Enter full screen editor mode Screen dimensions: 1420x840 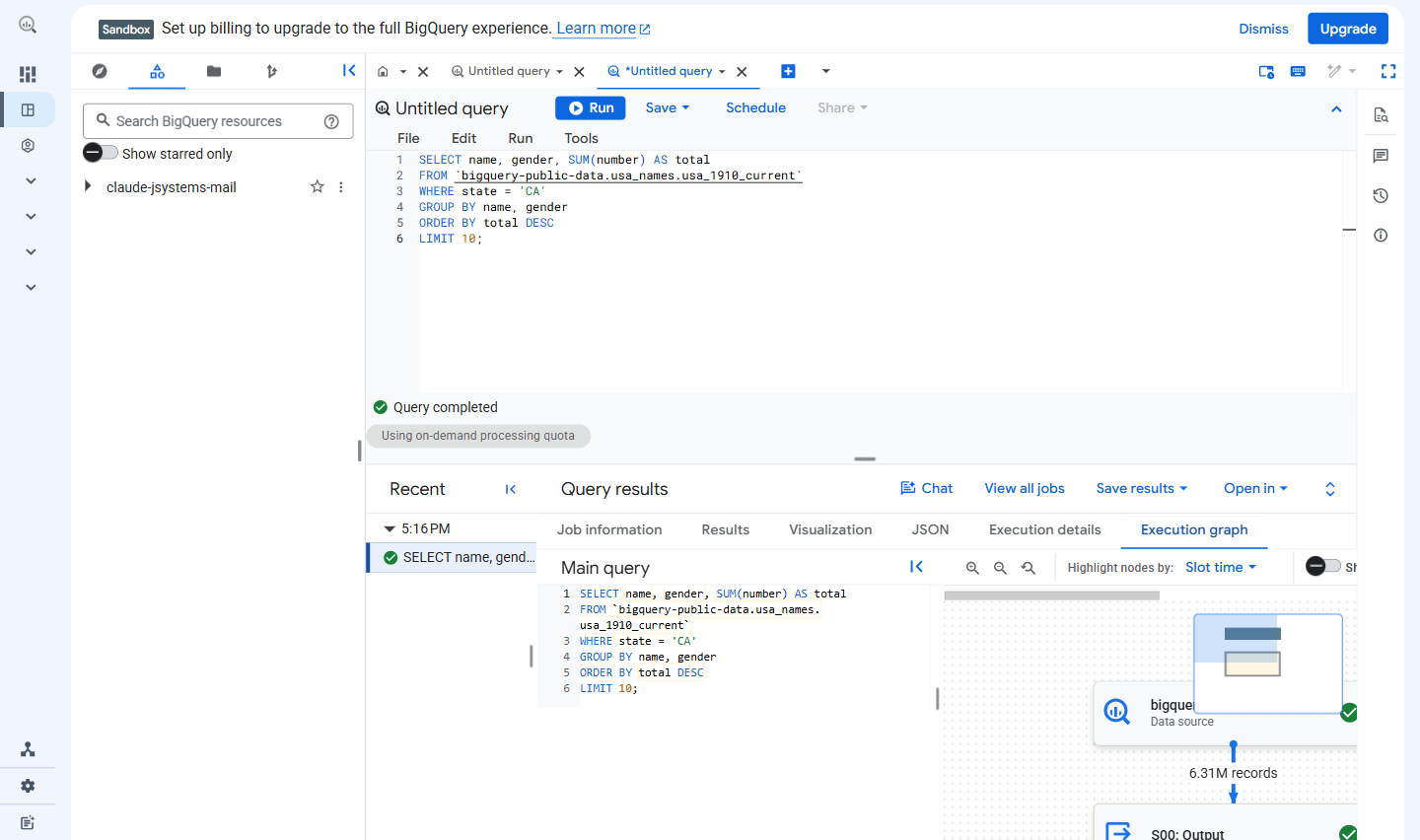point(1388,71)
